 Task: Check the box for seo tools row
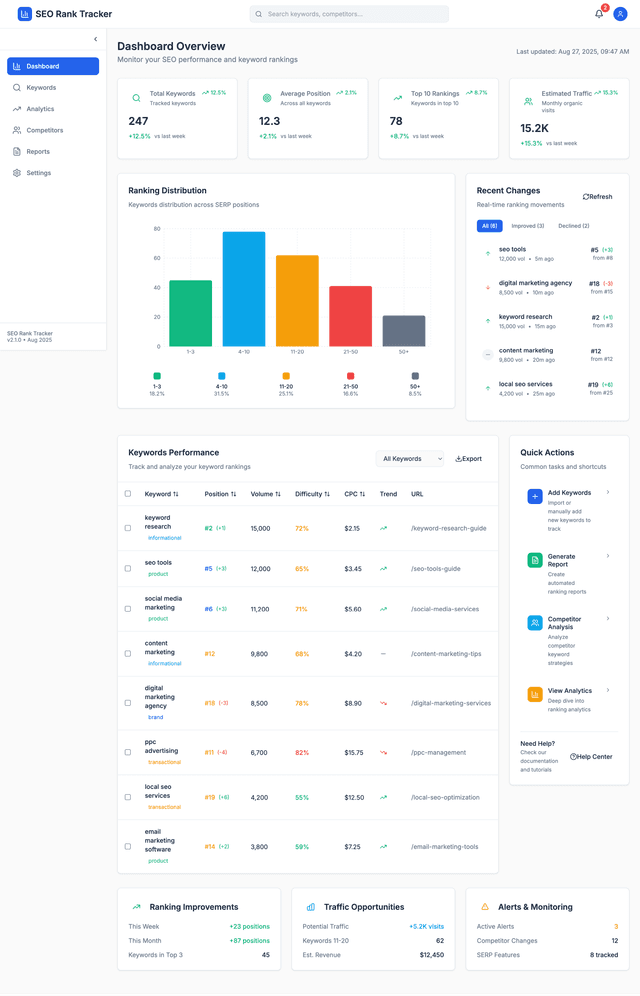click(x=128, y=568)
